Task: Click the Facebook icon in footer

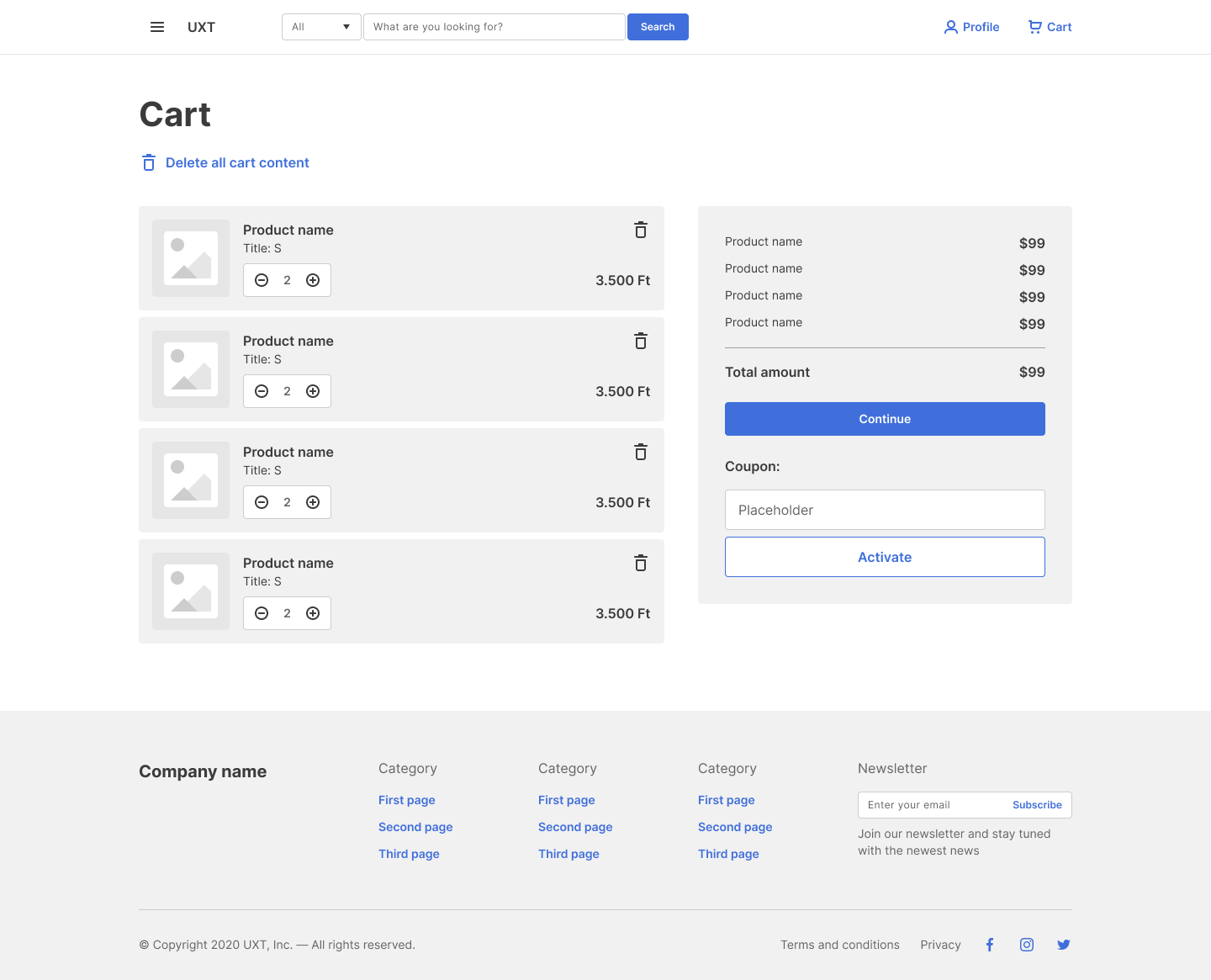Action: click(990, 945)
